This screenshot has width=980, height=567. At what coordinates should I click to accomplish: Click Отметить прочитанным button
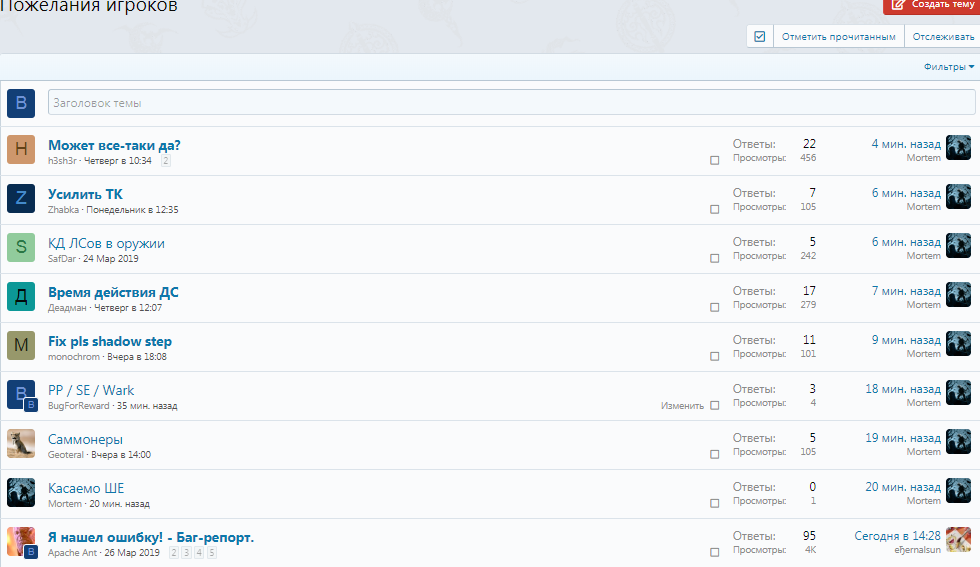(x=839, y=36)
